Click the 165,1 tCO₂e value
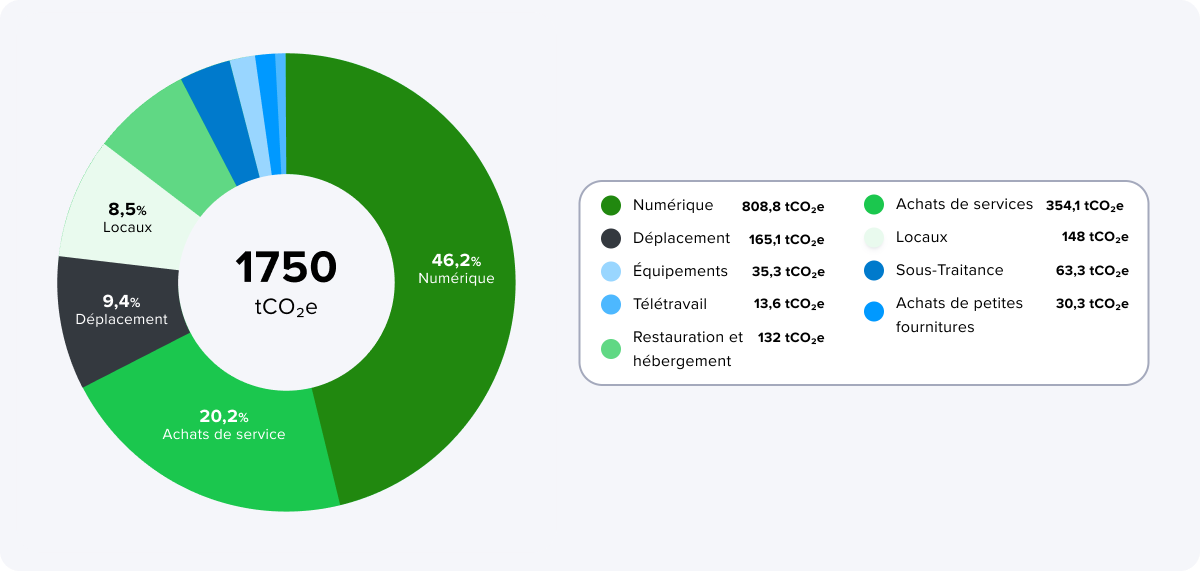This screenshot has width=1200, height=571. coord(787,240)
